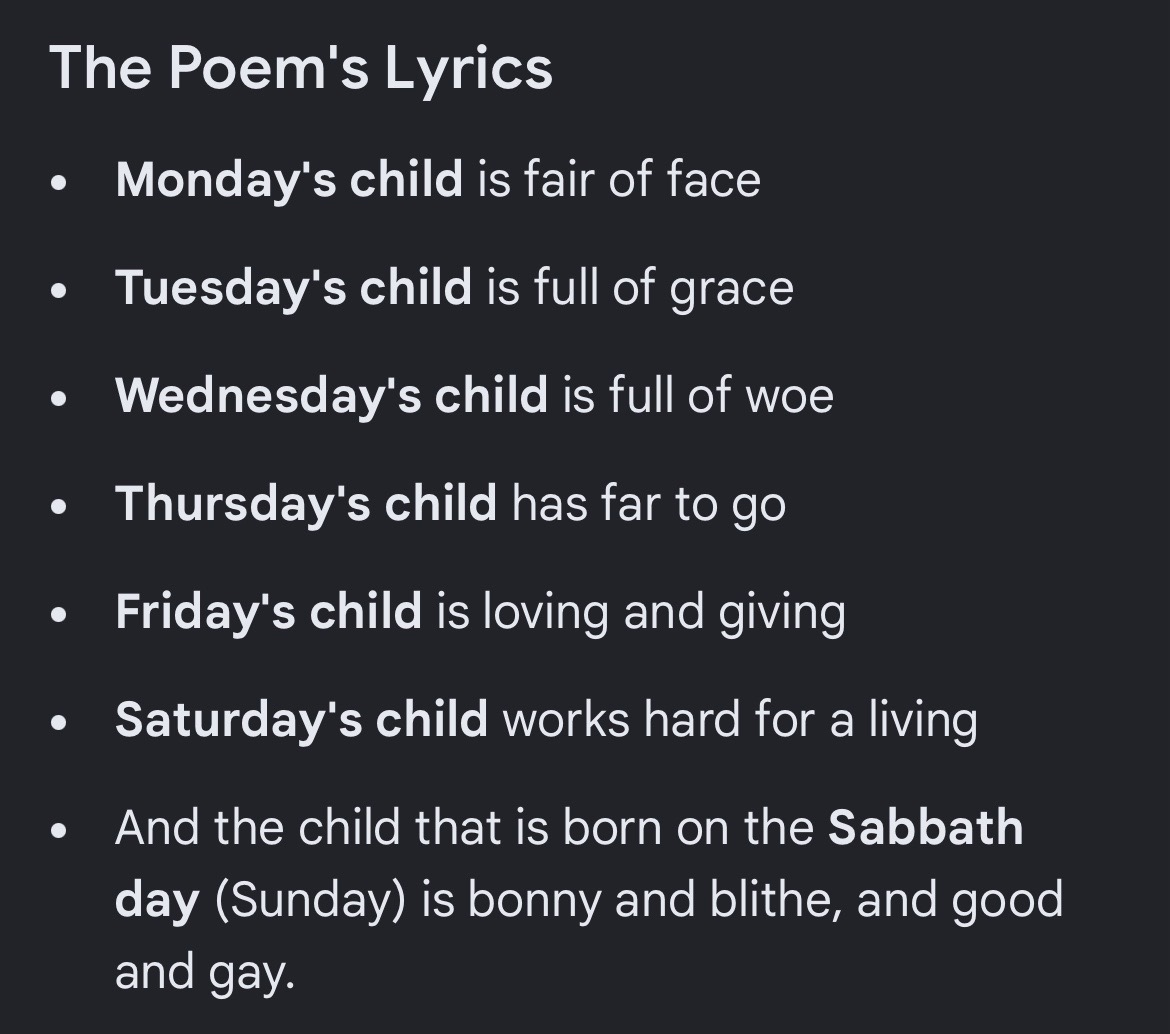Click the bullet before Saturday's child line
The width and height of the screenshot is (1170, 1034).
point(59,723)
